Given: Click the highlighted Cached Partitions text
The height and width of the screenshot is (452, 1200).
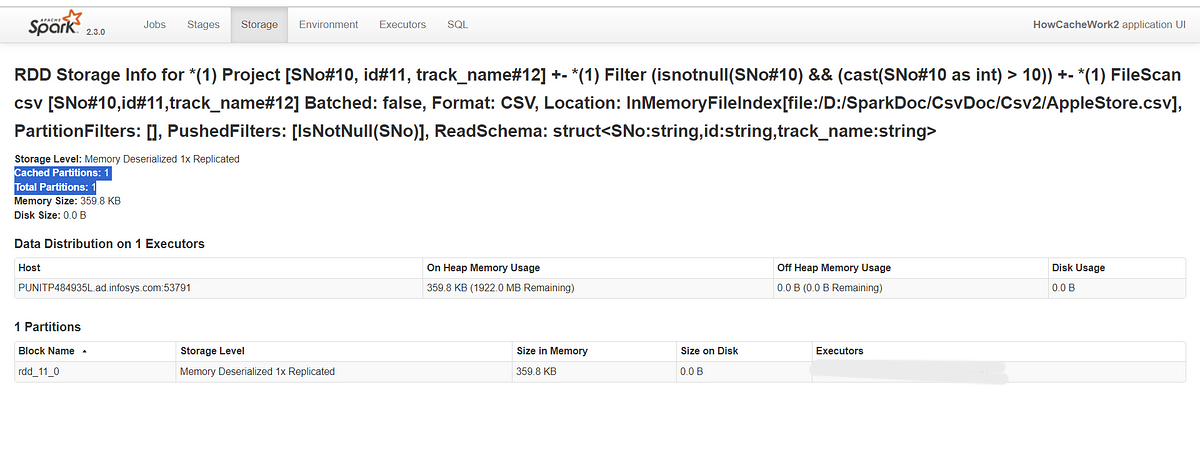Looking at the screenshot, I should 62,173.
